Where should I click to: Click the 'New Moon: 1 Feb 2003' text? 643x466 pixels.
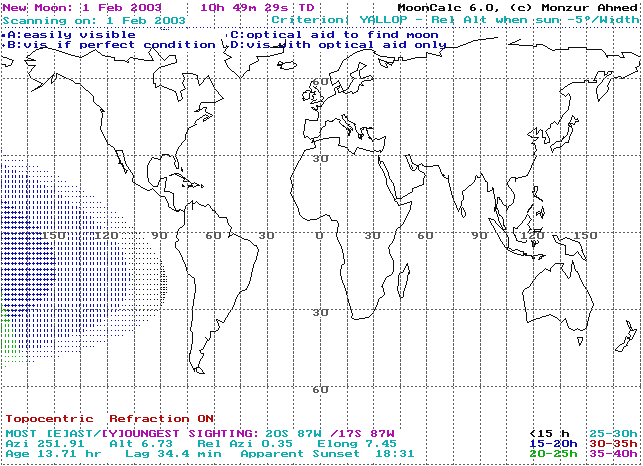[82, 8]
